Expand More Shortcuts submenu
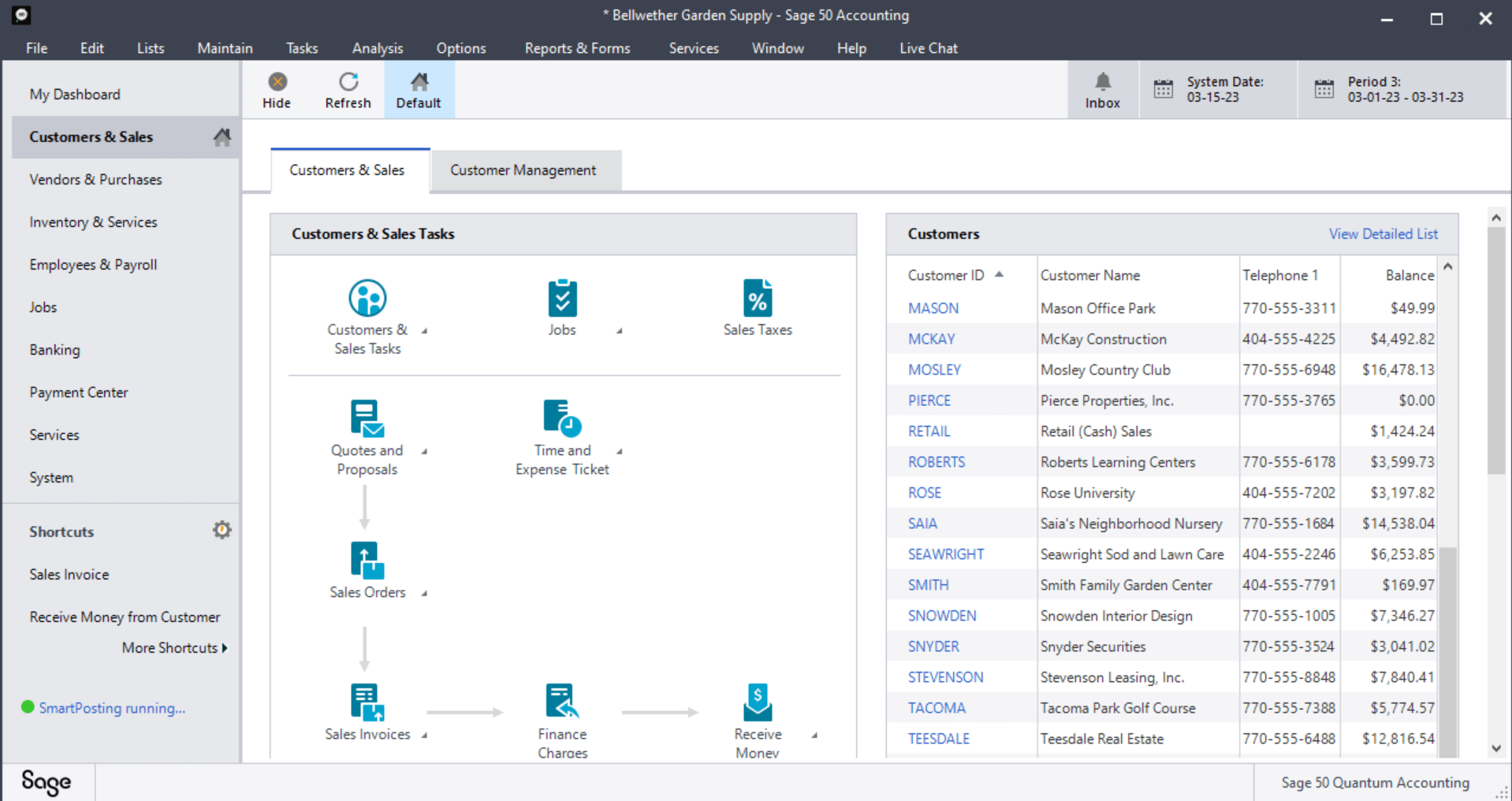The height and width of the screenshot is (801, 1512). tap(174, 648)
